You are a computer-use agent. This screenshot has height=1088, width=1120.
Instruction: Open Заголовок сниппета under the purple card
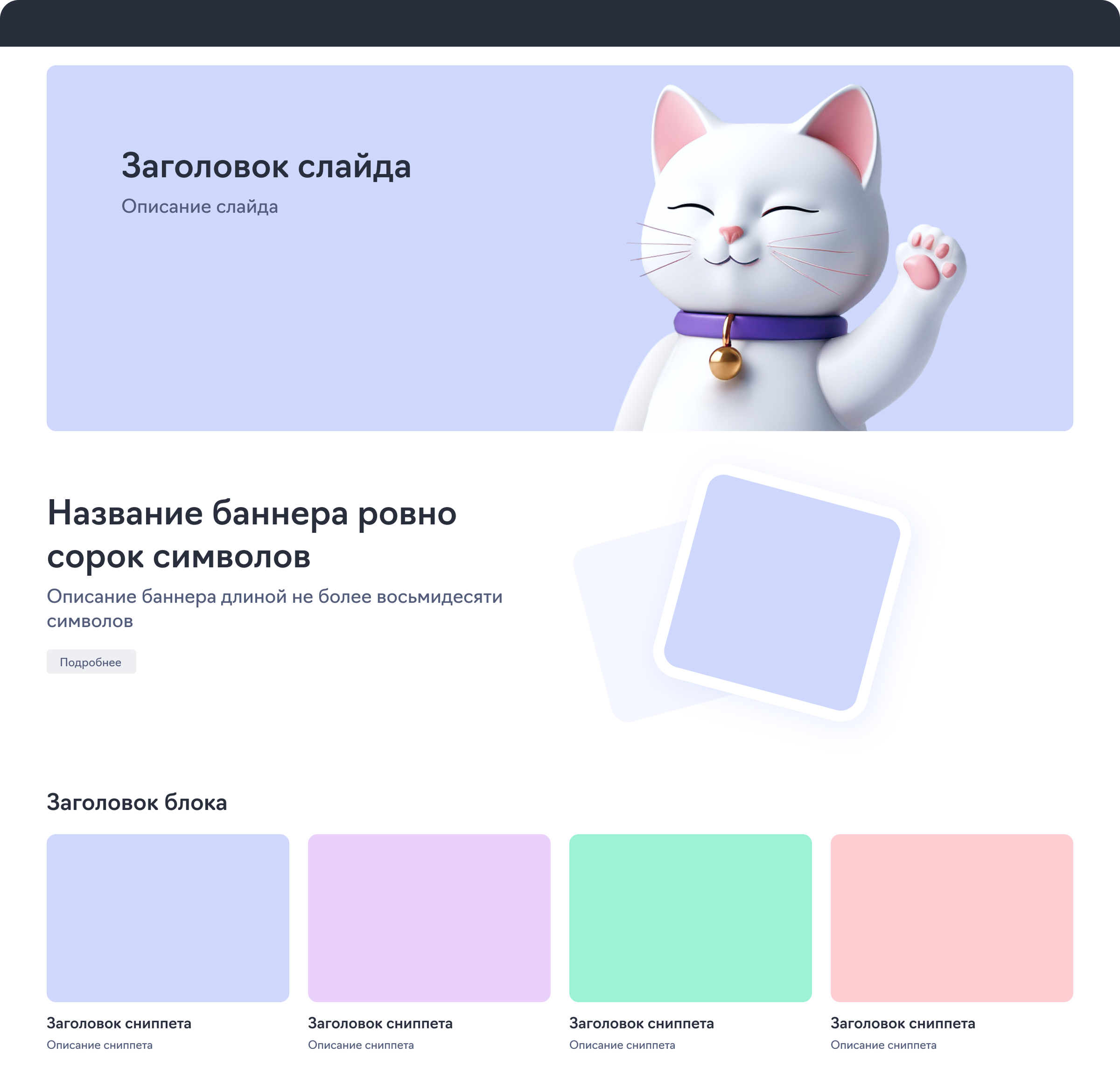pyautogui.click(x=380, y=1024)
